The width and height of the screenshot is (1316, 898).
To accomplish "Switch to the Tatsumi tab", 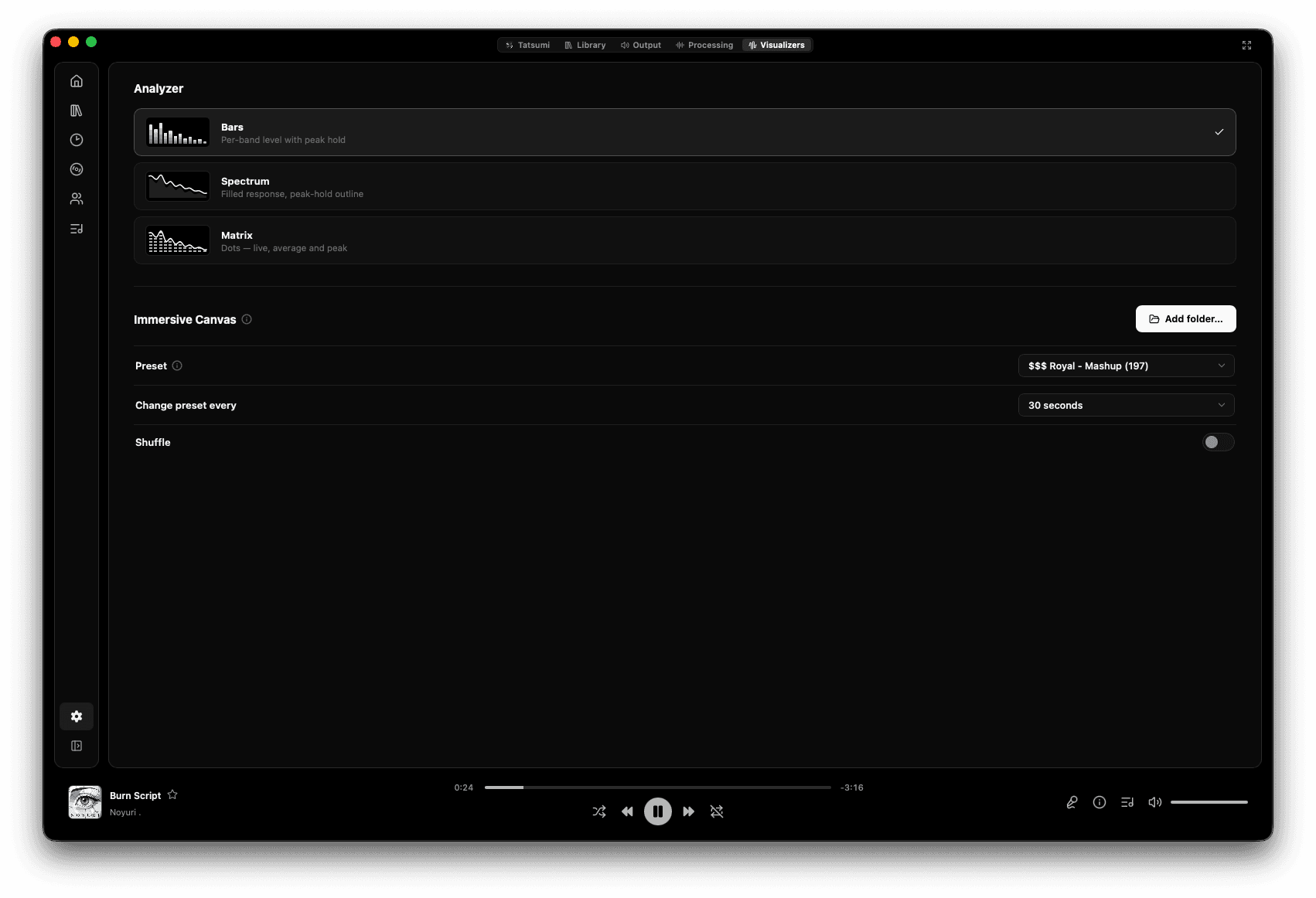I will 527,45.
